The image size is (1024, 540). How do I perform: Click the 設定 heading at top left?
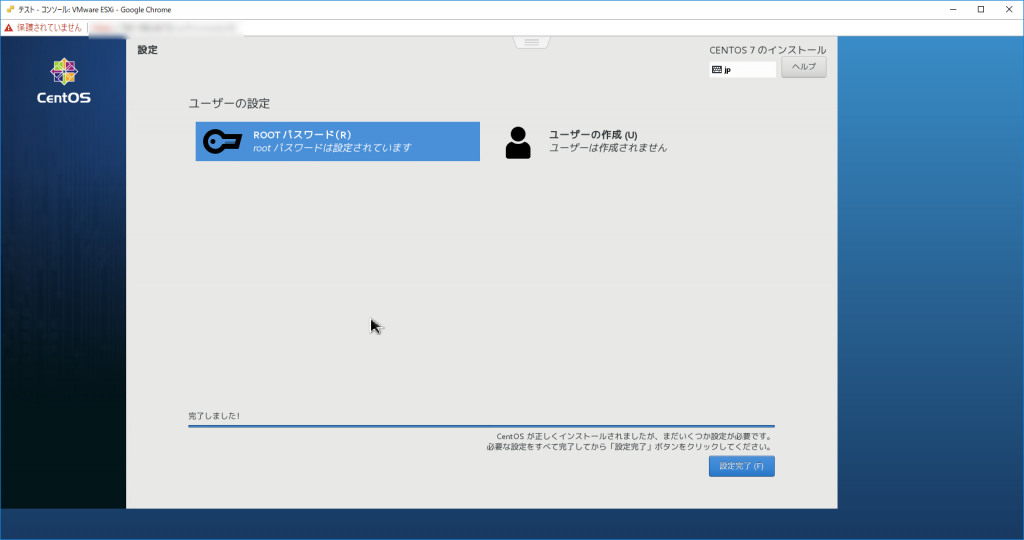point(148,50)
